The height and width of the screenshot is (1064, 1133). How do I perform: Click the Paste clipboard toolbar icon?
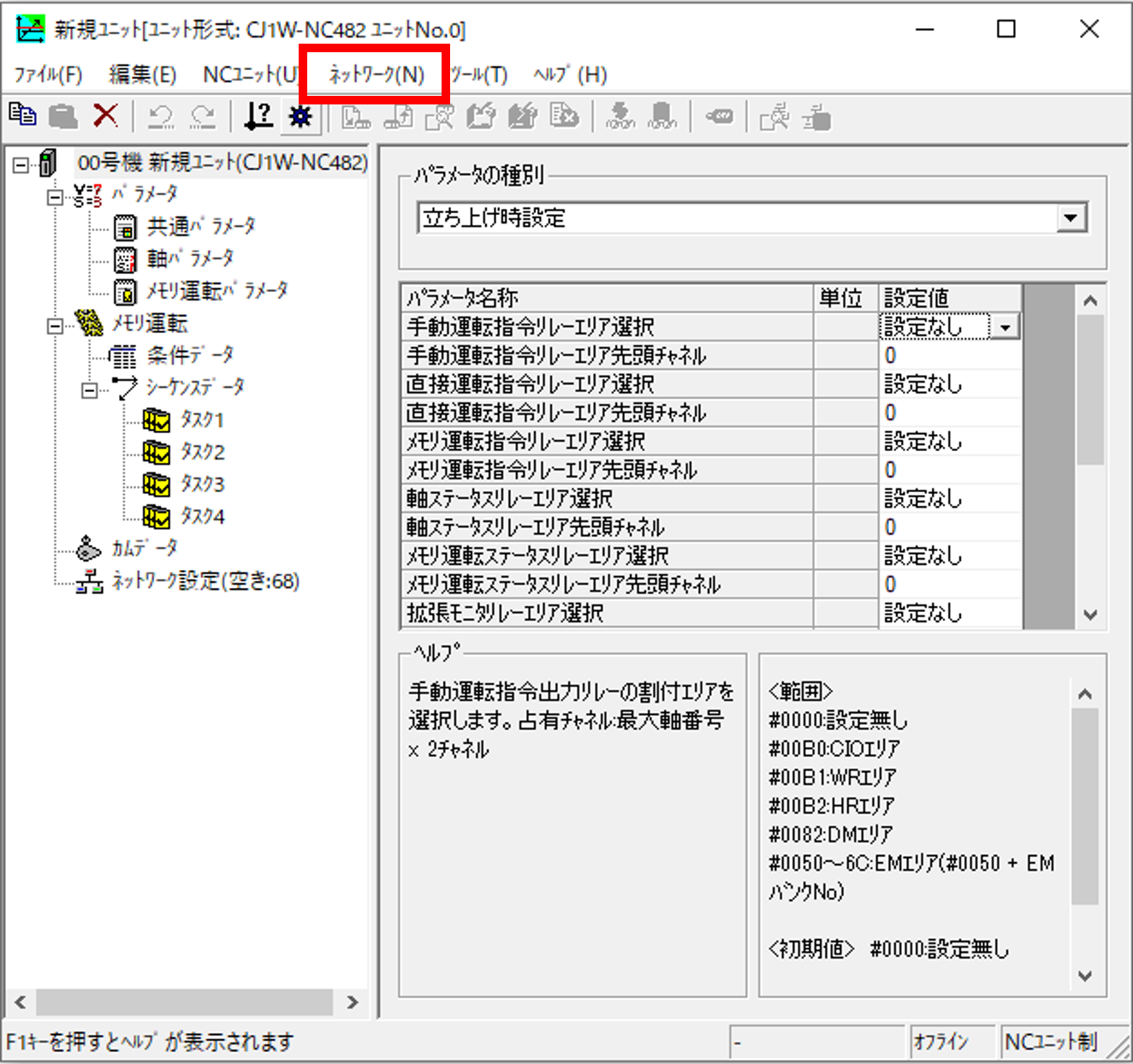pyautogui.click(x=63, y=115)
